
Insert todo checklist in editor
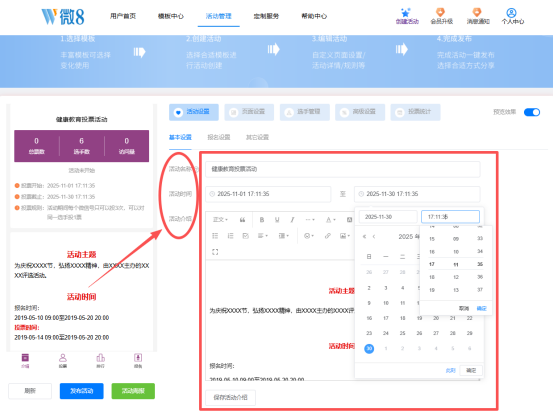246,236
